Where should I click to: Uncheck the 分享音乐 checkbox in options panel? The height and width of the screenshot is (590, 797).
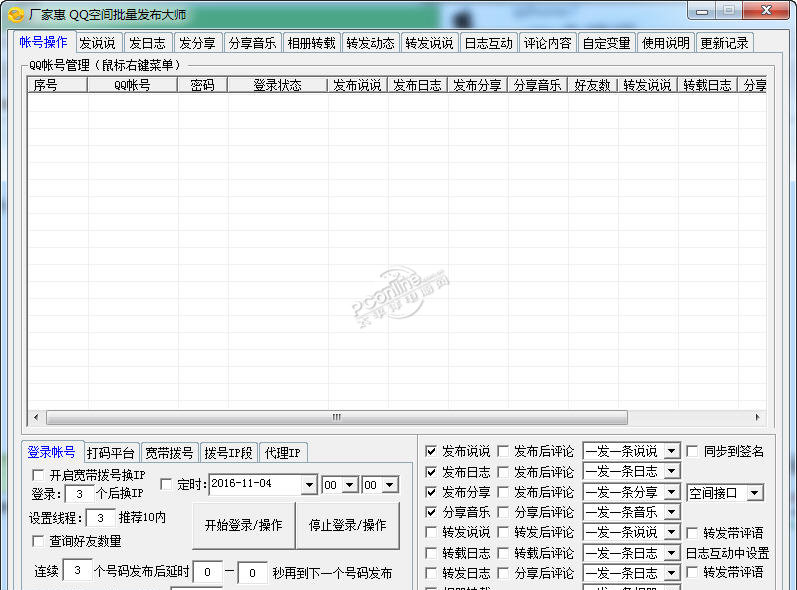coord(431,512)
